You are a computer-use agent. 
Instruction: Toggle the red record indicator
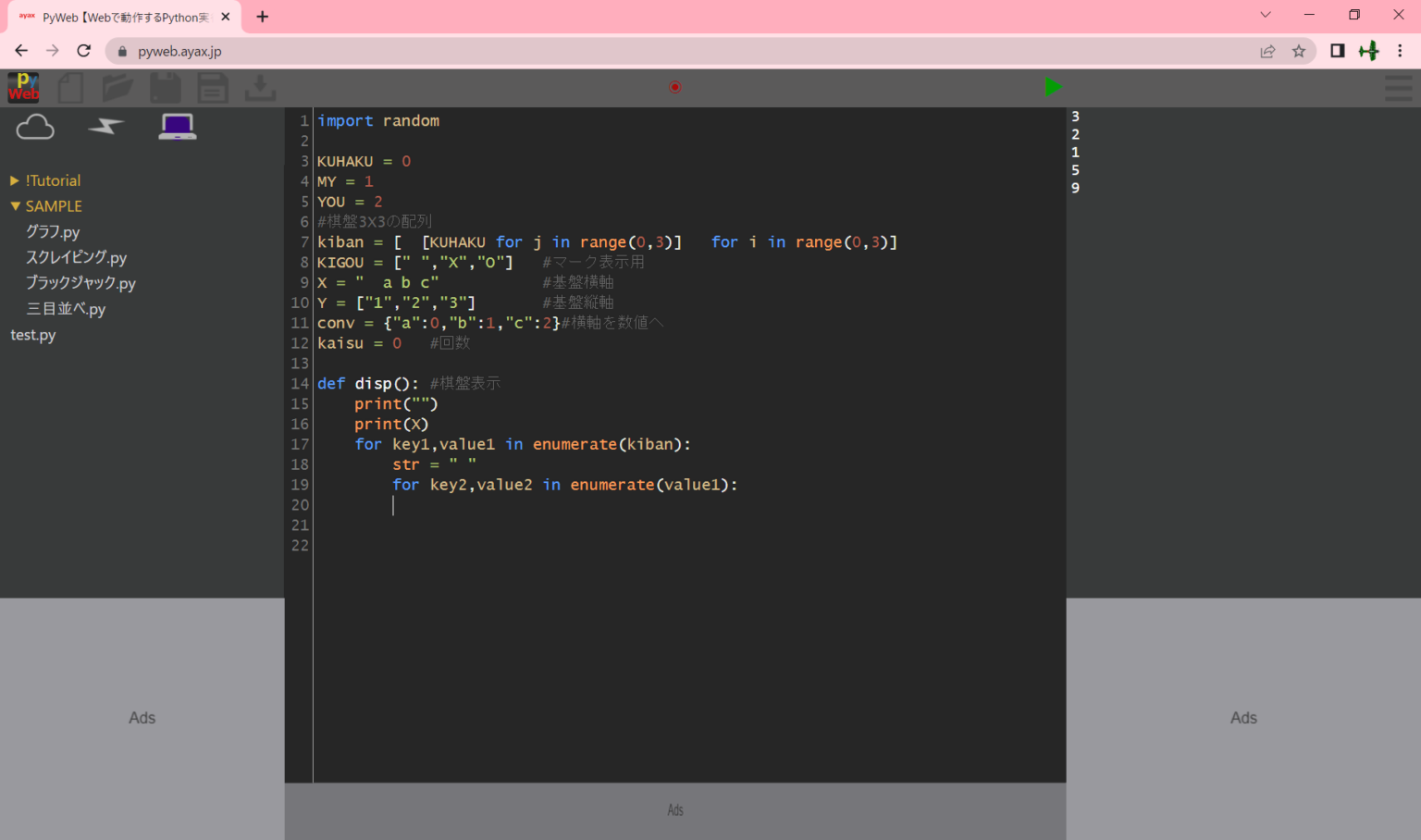click(674, 86)
